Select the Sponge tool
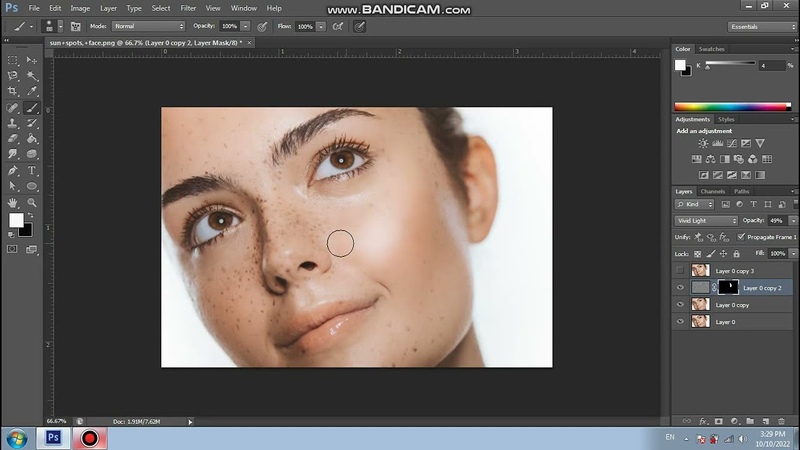Viewport: 800px width, 450px height. click(32, 154)
